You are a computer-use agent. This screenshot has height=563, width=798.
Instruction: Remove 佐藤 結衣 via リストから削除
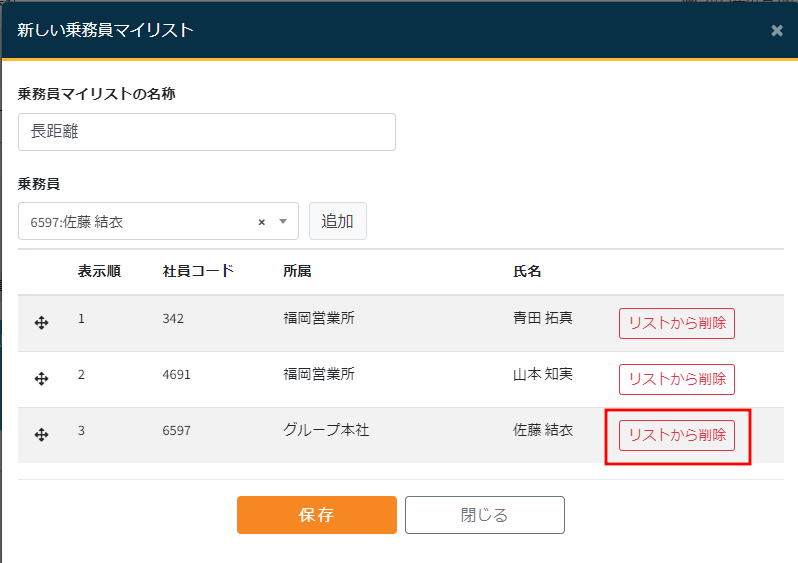pyautogui.click(x=676, y=435)
